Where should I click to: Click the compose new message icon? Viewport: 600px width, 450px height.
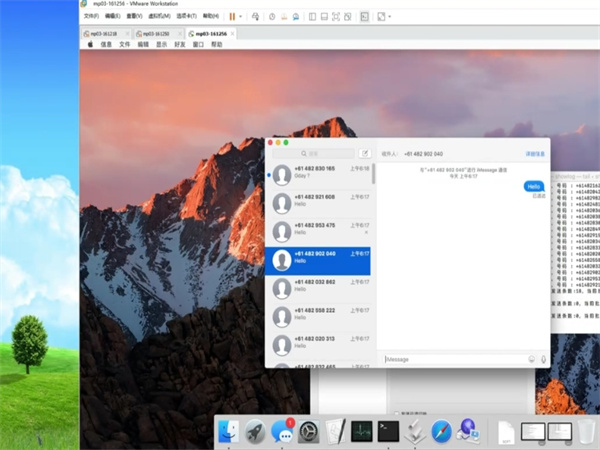click(364, 154)
